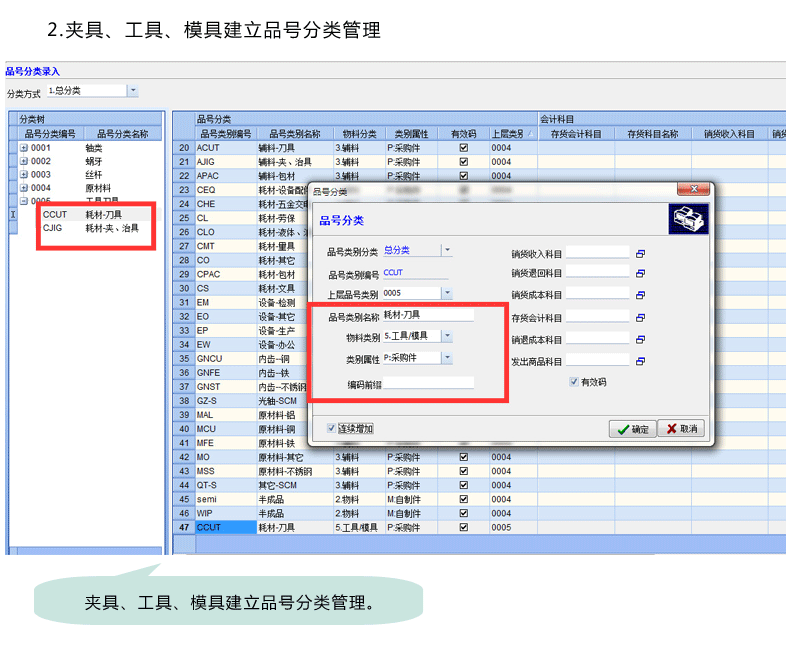The width and height of the screenshot is (790, 648).
Task: Toggle the 有效码 checkbox in dialog
Action: click(x=573, y=382)
